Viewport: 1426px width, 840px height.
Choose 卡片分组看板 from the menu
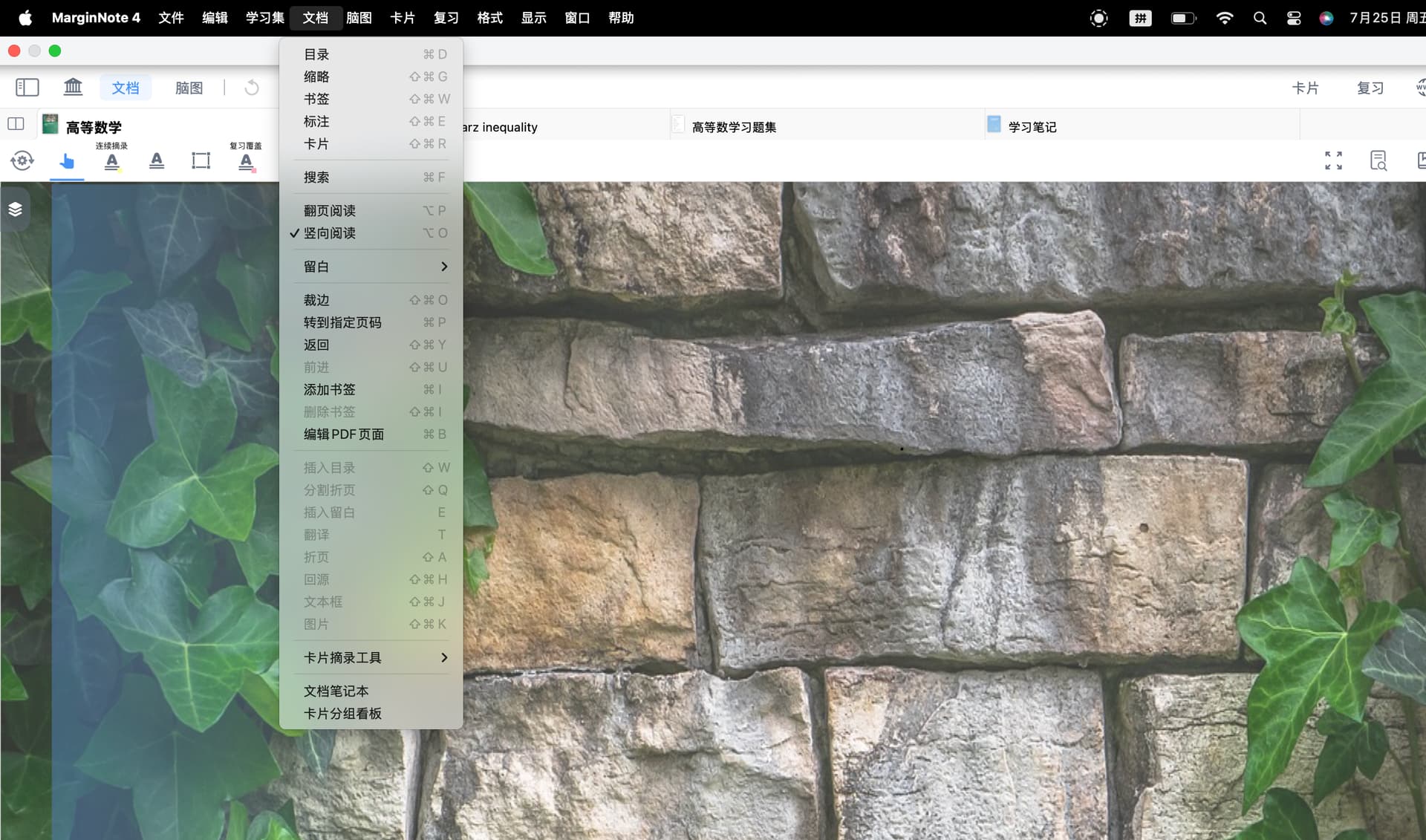tap(371, 714)
